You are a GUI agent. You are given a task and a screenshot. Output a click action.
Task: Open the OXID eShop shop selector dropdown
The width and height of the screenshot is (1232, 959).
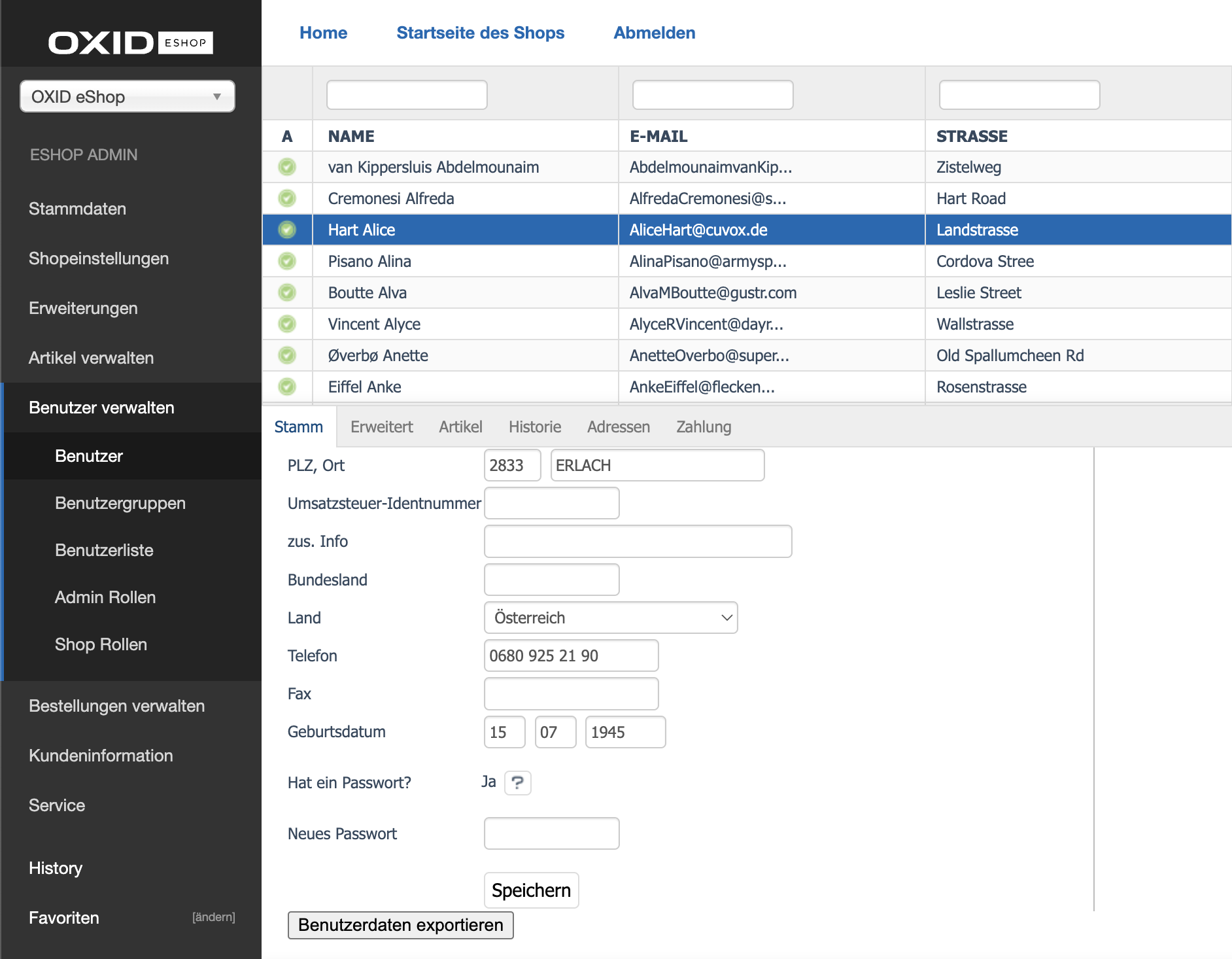point(128,97)
